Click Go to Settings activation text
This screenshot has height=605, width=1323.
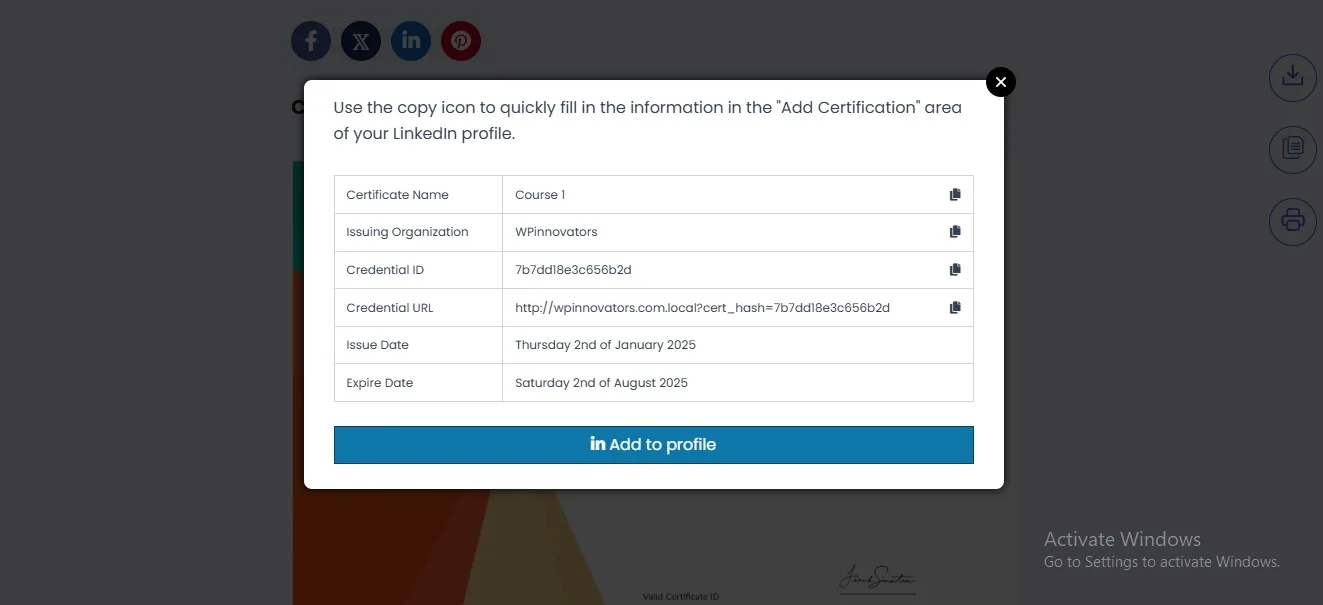pos(1162,561)
